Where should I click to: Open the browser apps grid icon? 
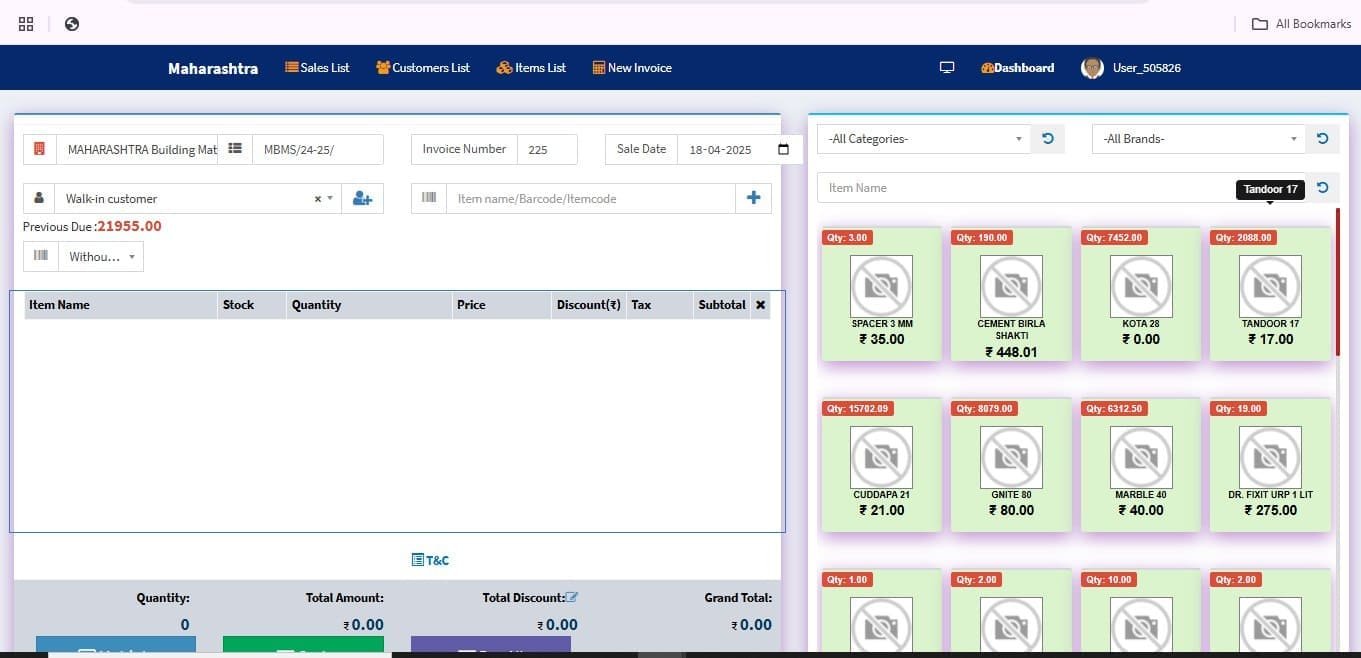(x=26, y=24)
